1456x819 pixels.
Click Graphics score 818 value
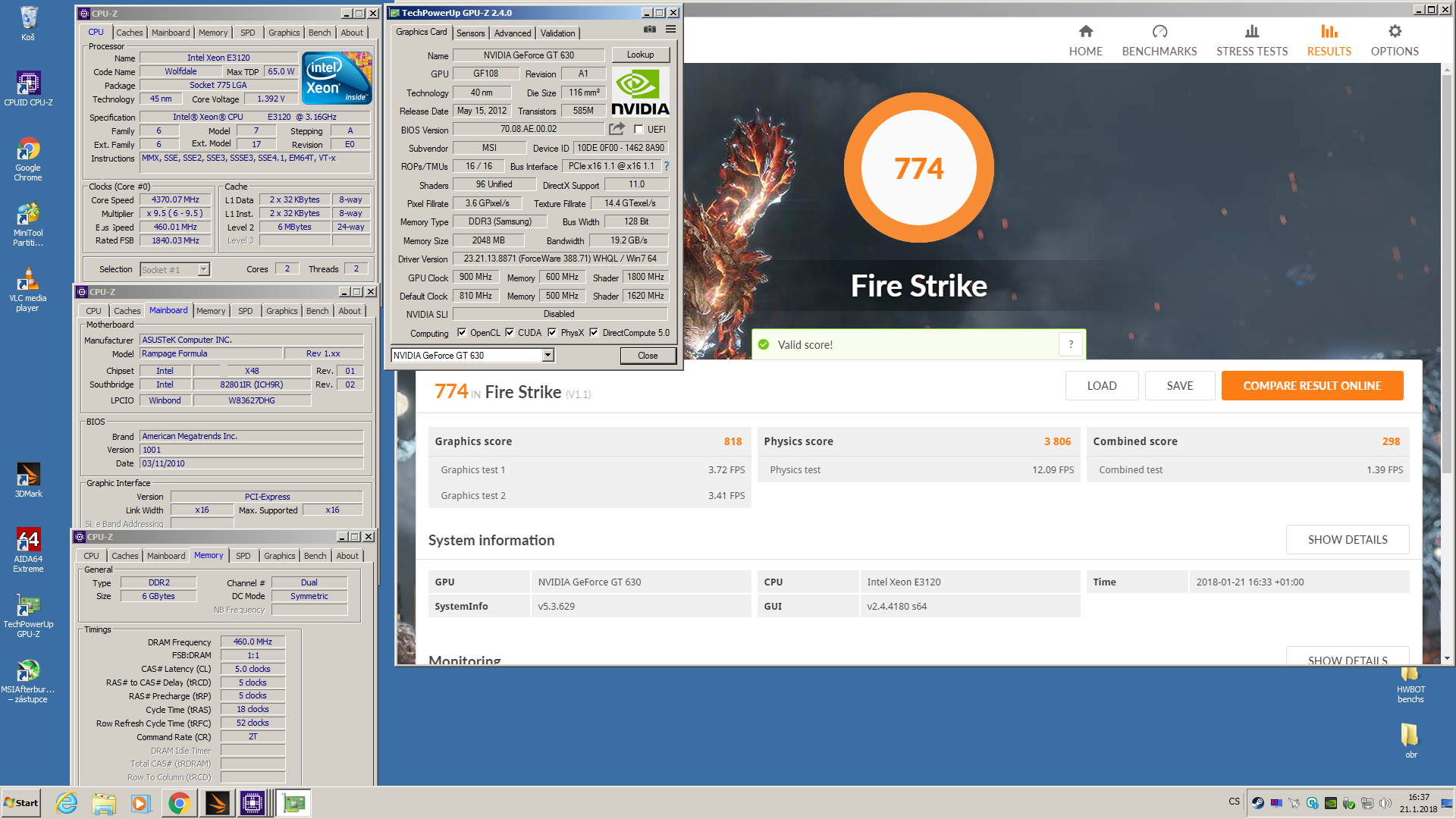(733, 441)
